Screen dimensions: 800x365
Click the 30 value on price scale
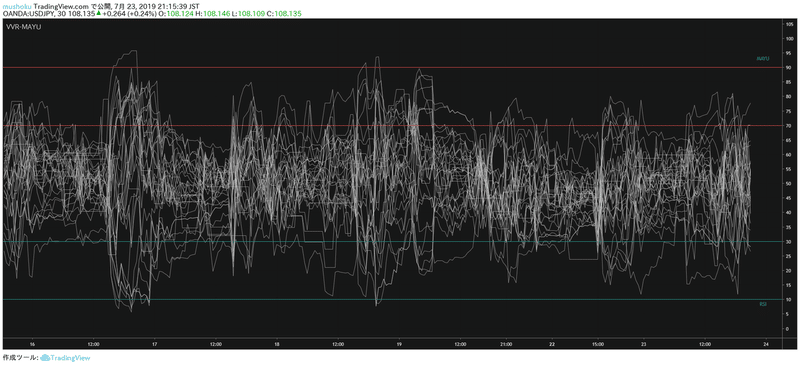(789, 241)
